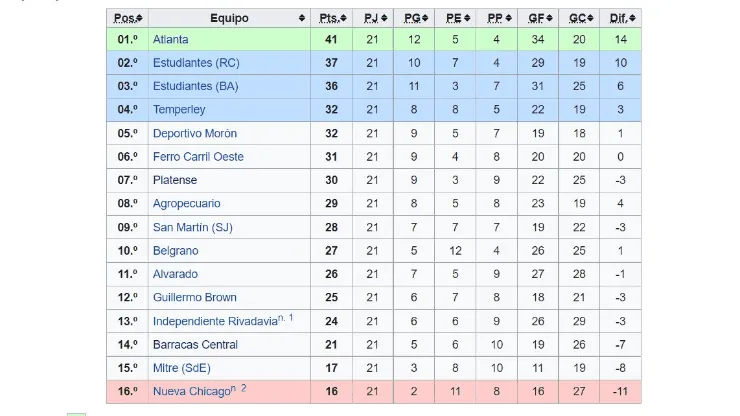Image resolution: width=740 pixels, height=416 pixels.
Task: Open Estudiantes (RC) team page
Action: [195, 63]
